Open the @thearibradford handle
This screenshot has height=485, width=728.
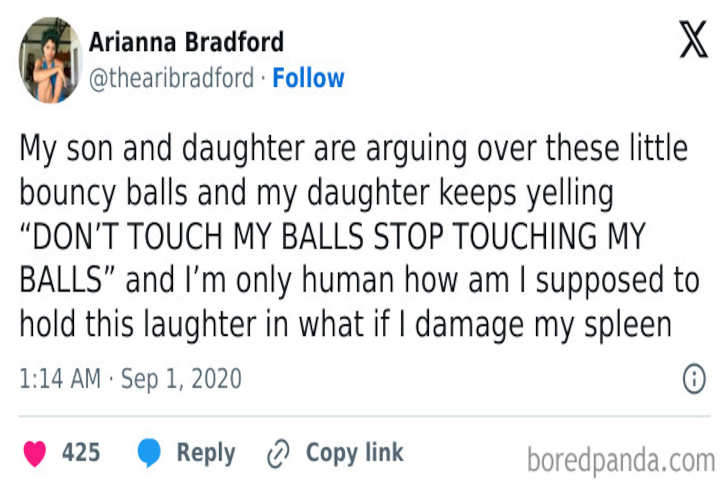171,78
